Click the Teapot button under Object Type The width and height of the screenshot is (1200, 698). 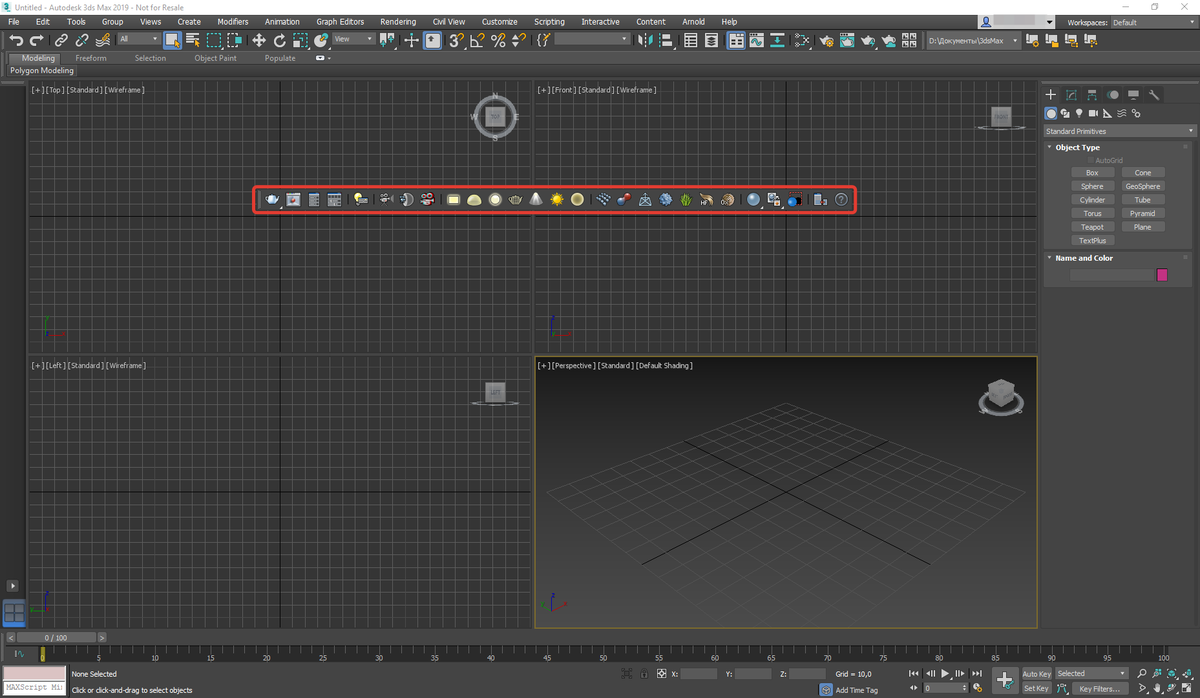coord(1093,226)
